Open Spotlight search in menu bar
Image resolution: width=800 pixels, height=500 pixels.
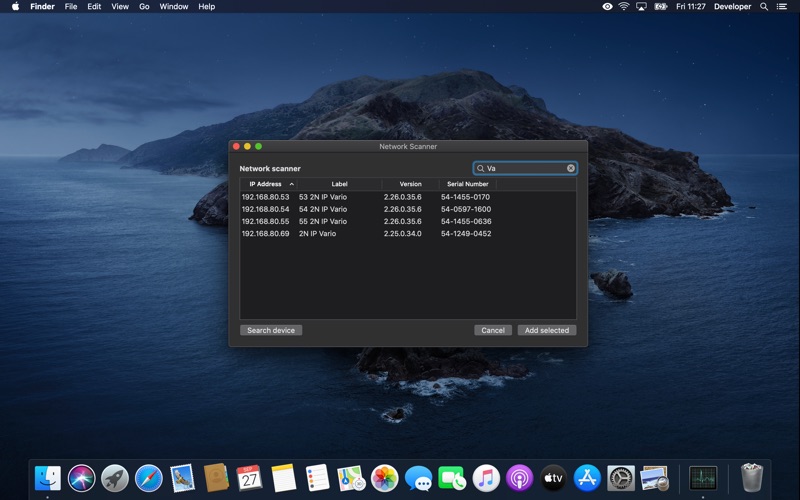click(x=764, y=6)
